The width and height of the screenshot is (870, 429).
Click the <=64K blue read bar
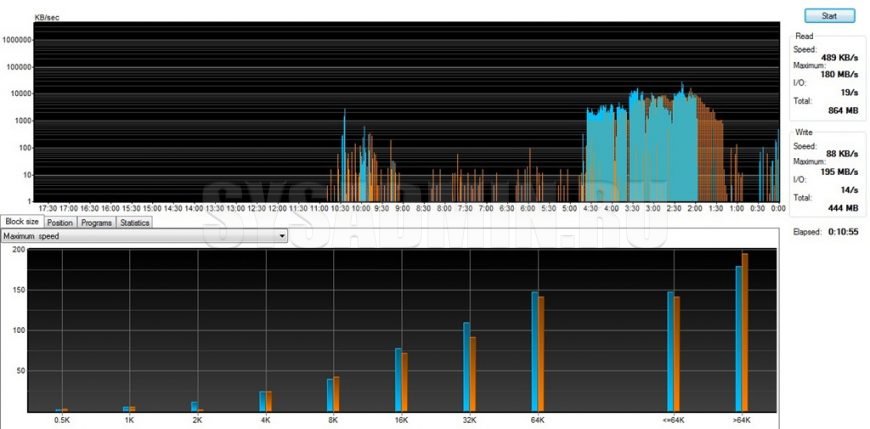pos(671,351)
